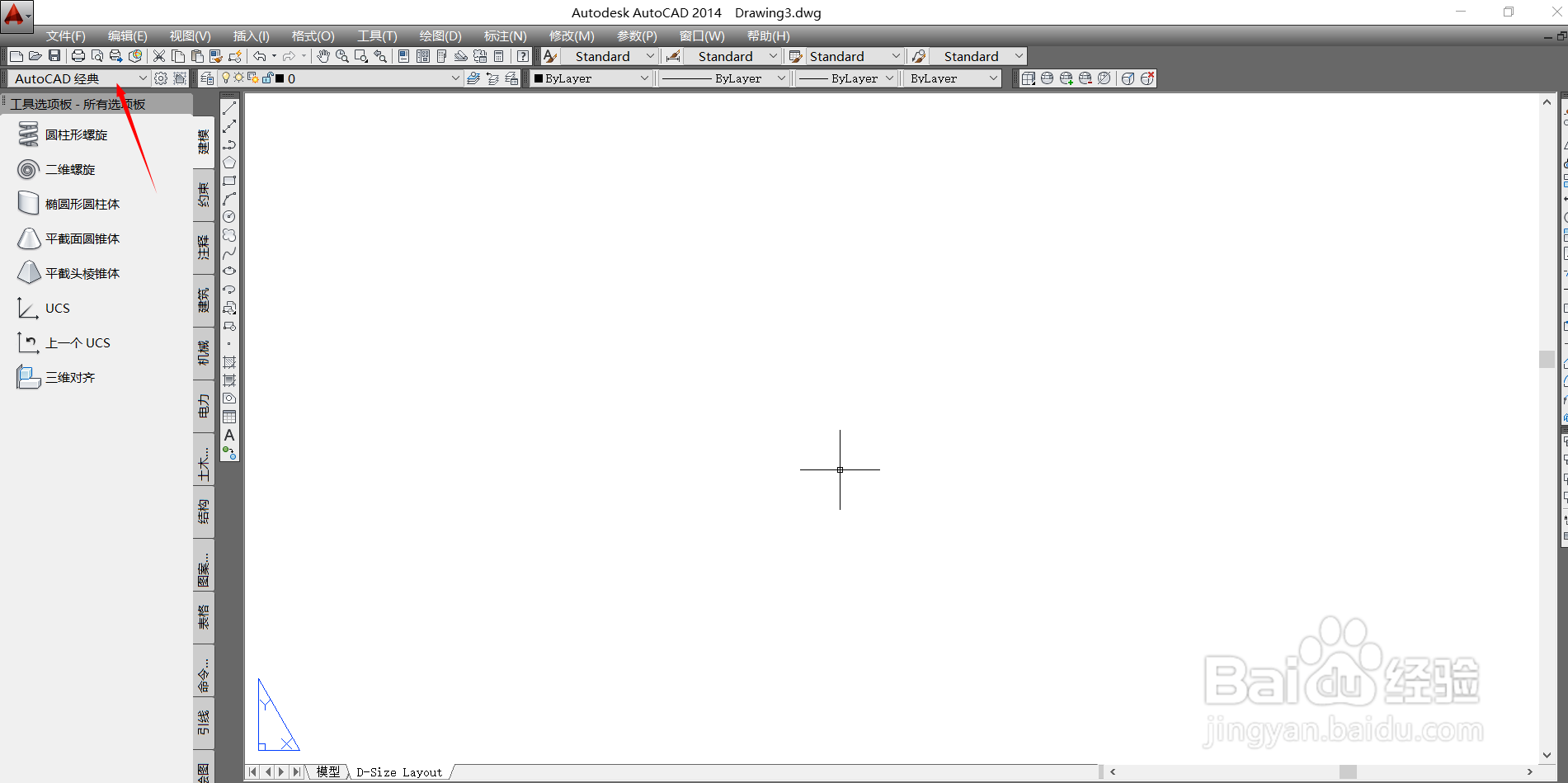Open the 修改(M) menu
The image size is (1568, 783).
coord(572,35)
